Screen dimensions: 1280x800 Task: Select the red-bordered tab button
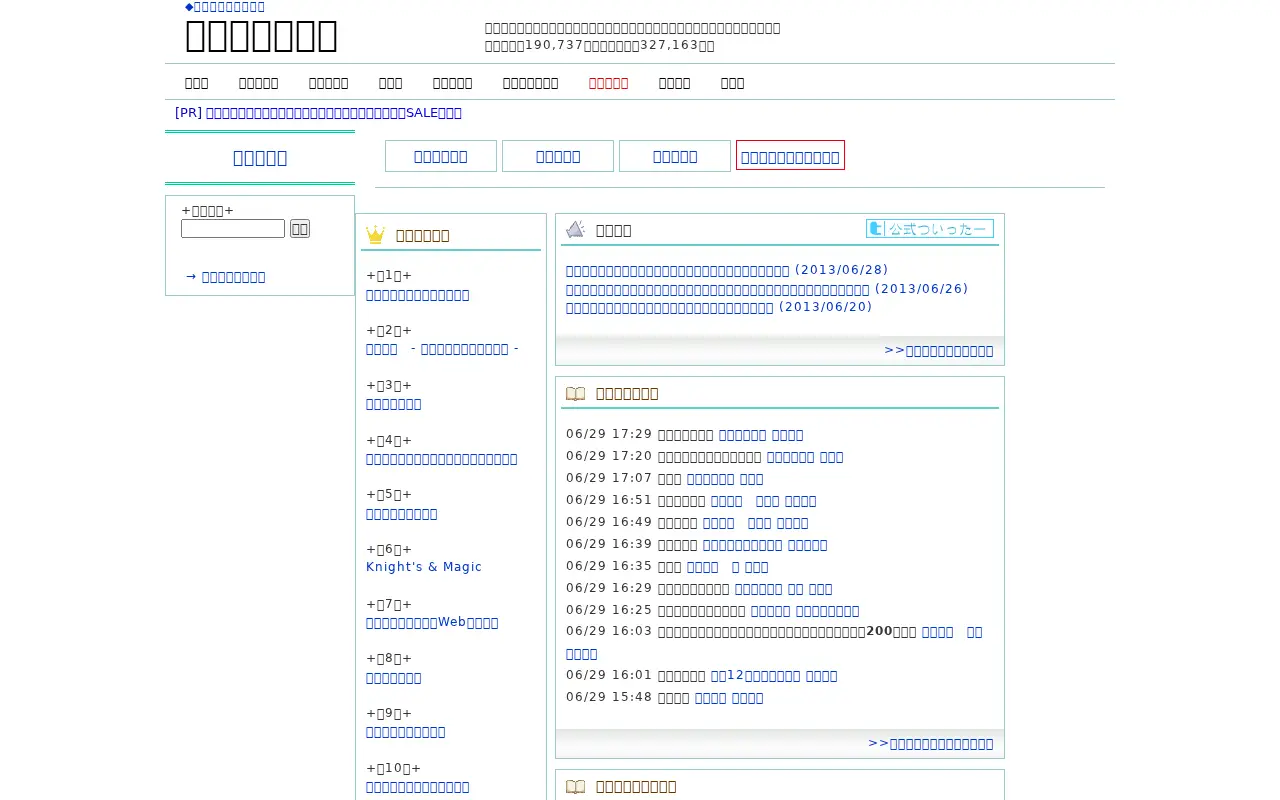tap(790, 156)
